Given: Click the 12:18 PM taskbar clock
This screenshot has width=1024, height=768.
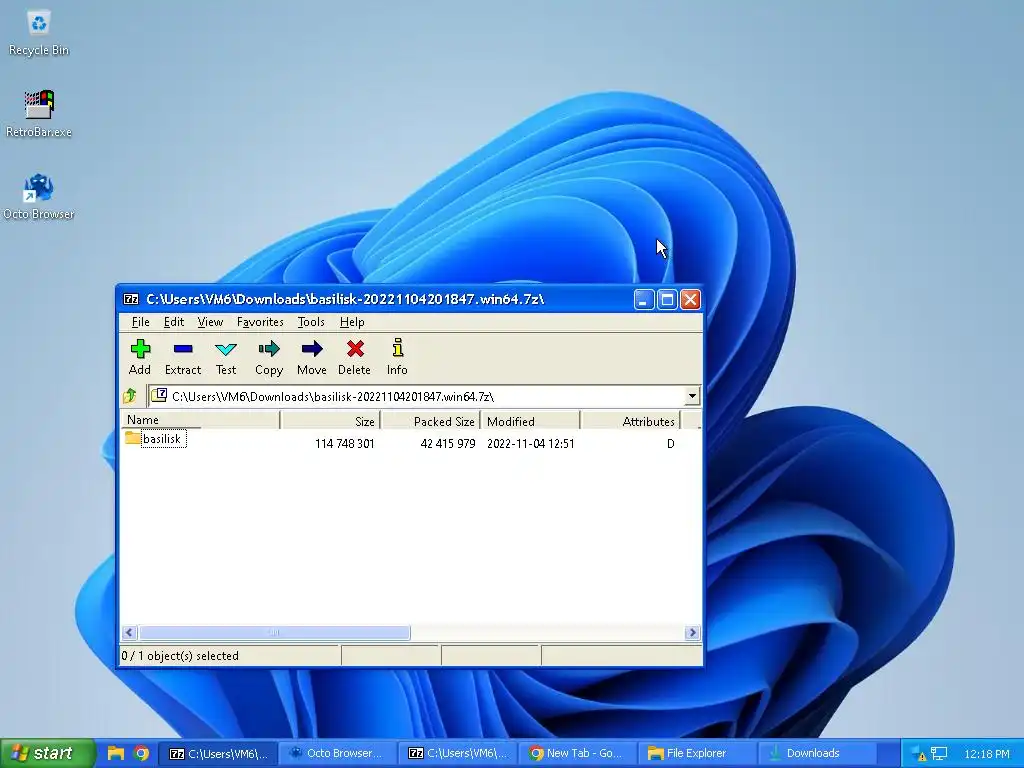Looking at the screenshot, I should tap(986, 754).
